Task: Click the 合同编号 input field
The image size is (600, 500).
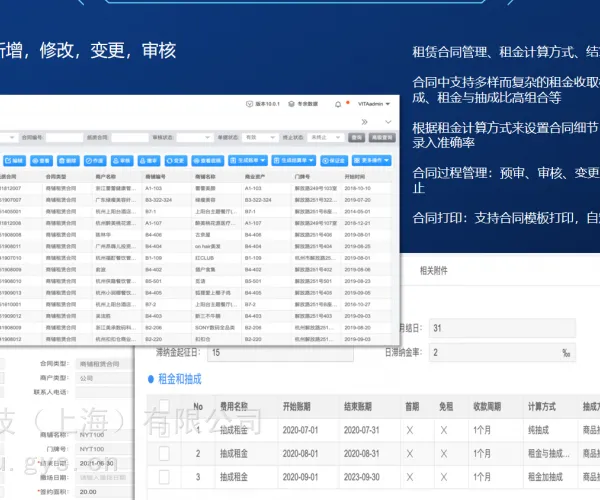Action: [64, 137]
